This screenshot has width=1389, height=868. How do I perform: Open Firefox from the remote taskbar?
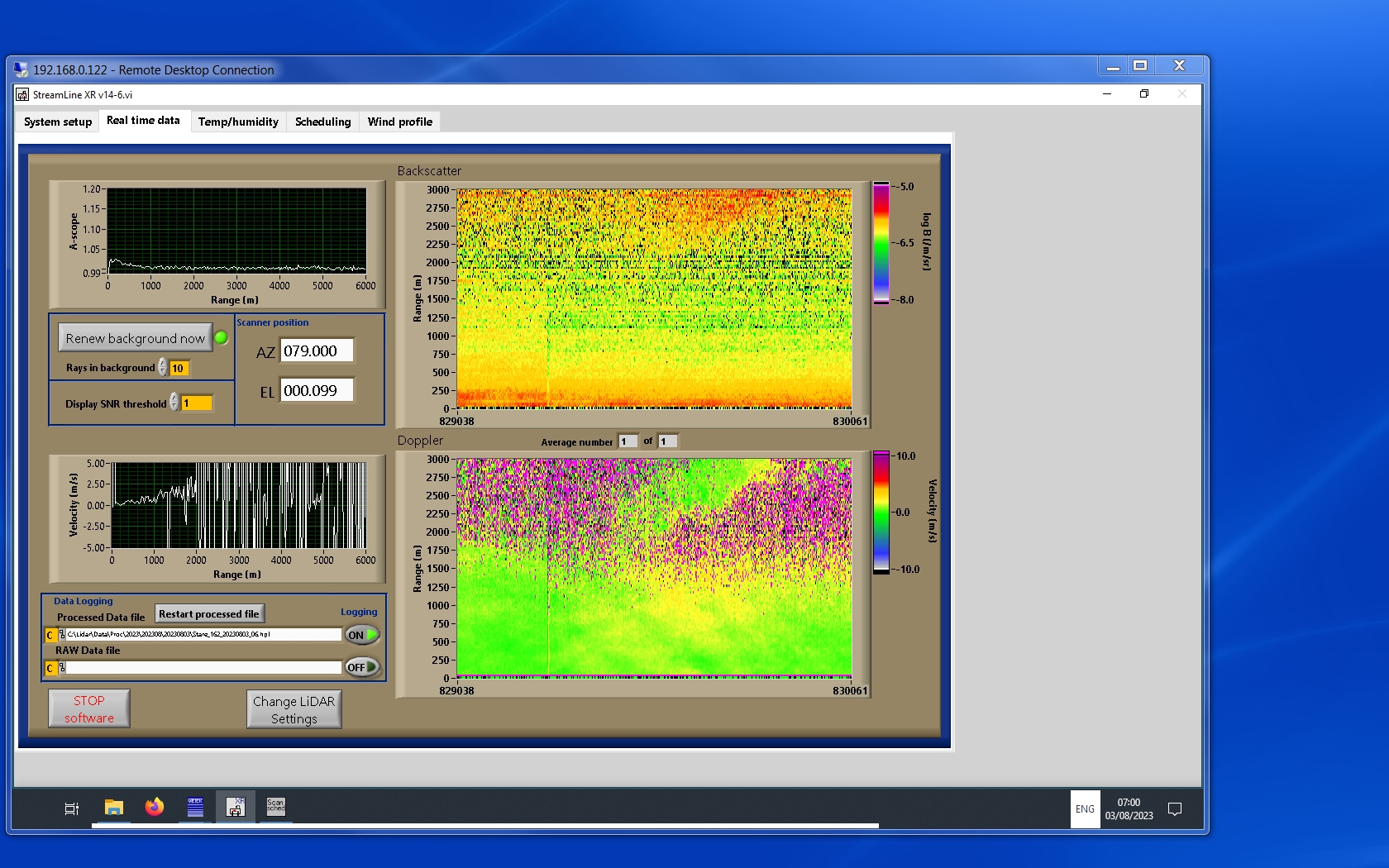pos(155,808)
